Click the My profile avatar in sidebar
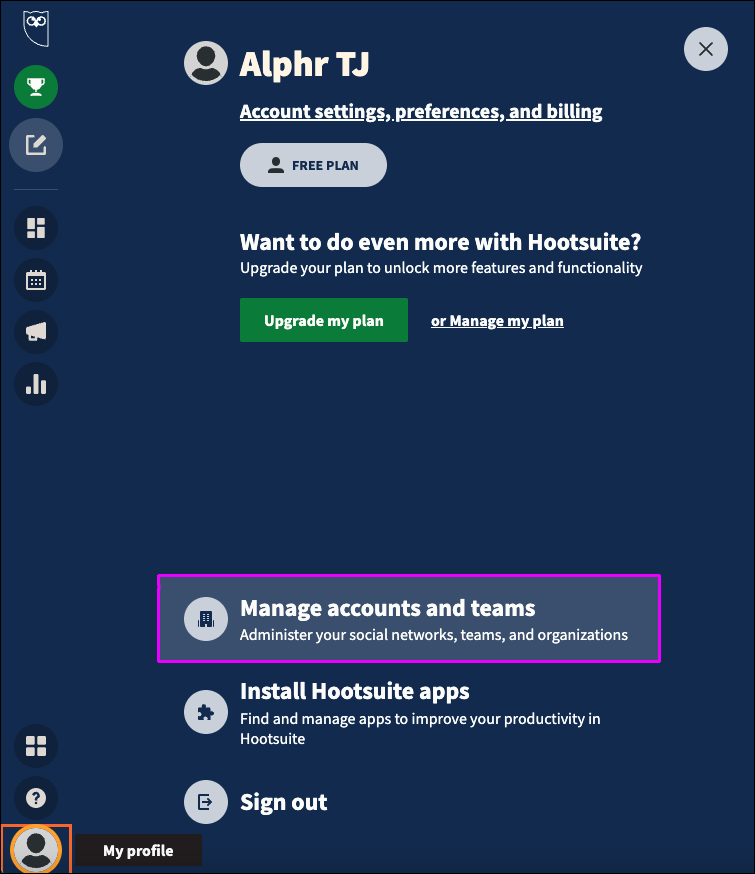The height and width of the screenshot is (874, 755). coord(36,850)
